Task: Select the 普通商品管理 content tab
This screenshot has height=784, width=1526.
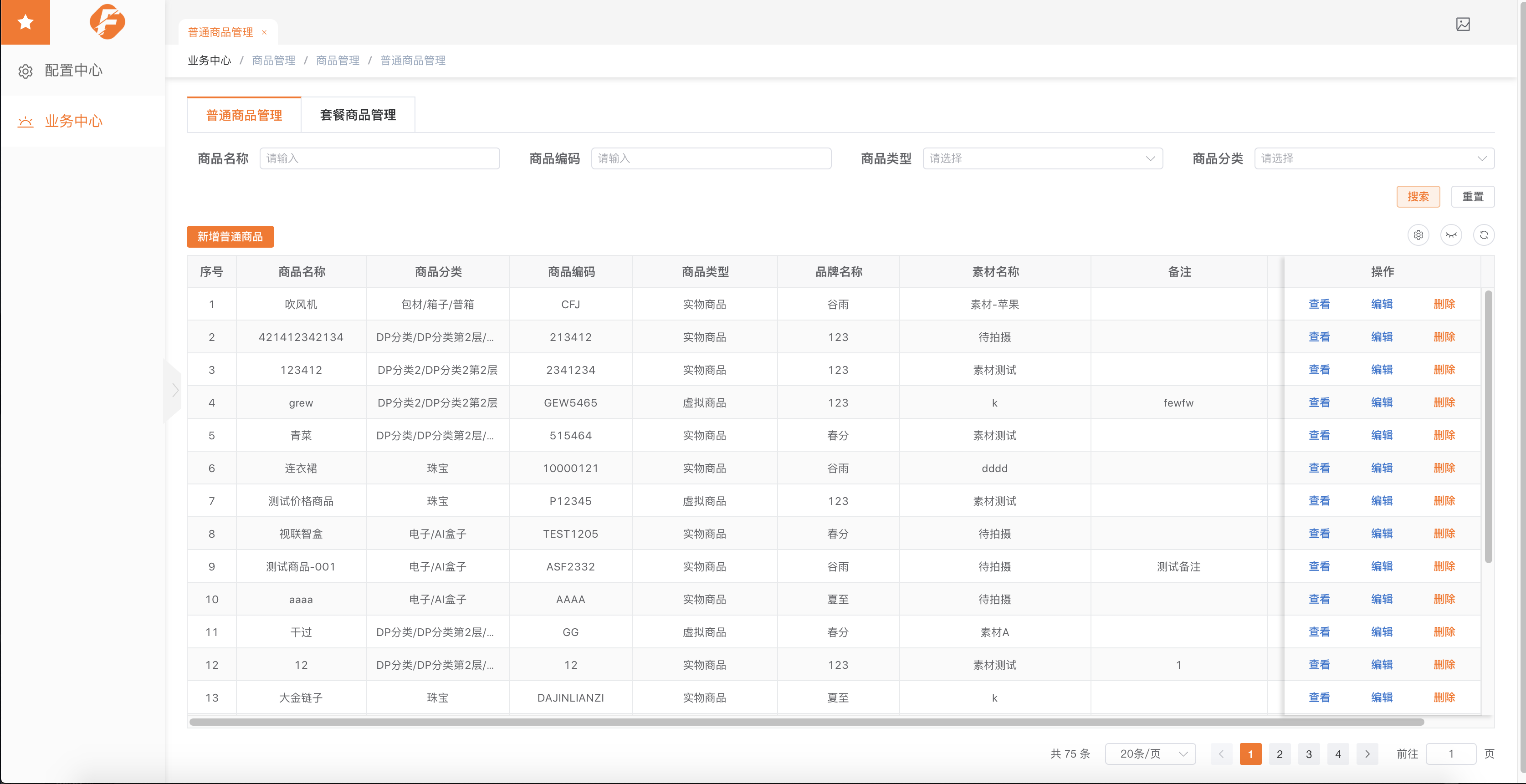Action: pyautogui.click(x=243, y=115)
